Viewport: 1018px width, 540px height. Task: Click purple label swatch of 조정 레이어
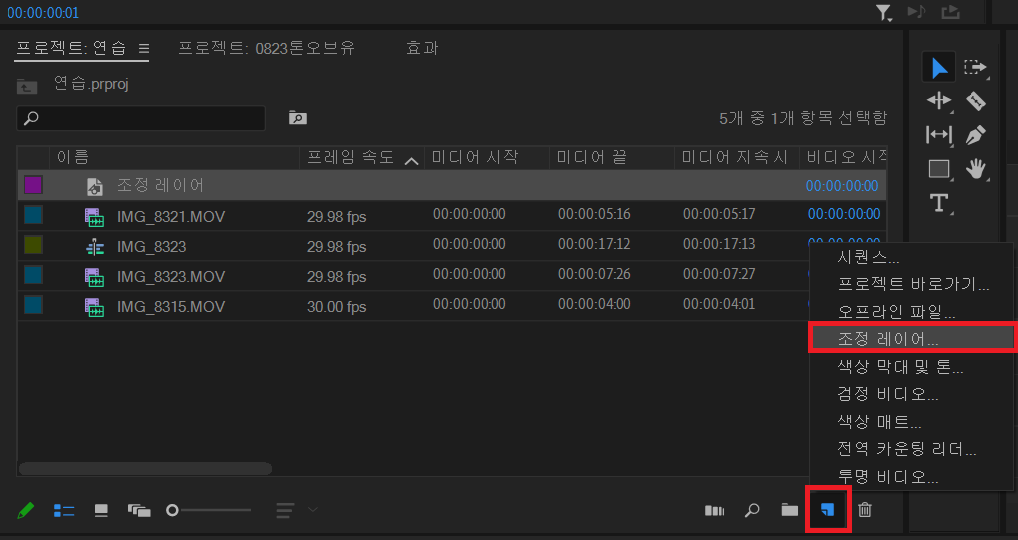point(33,185)
